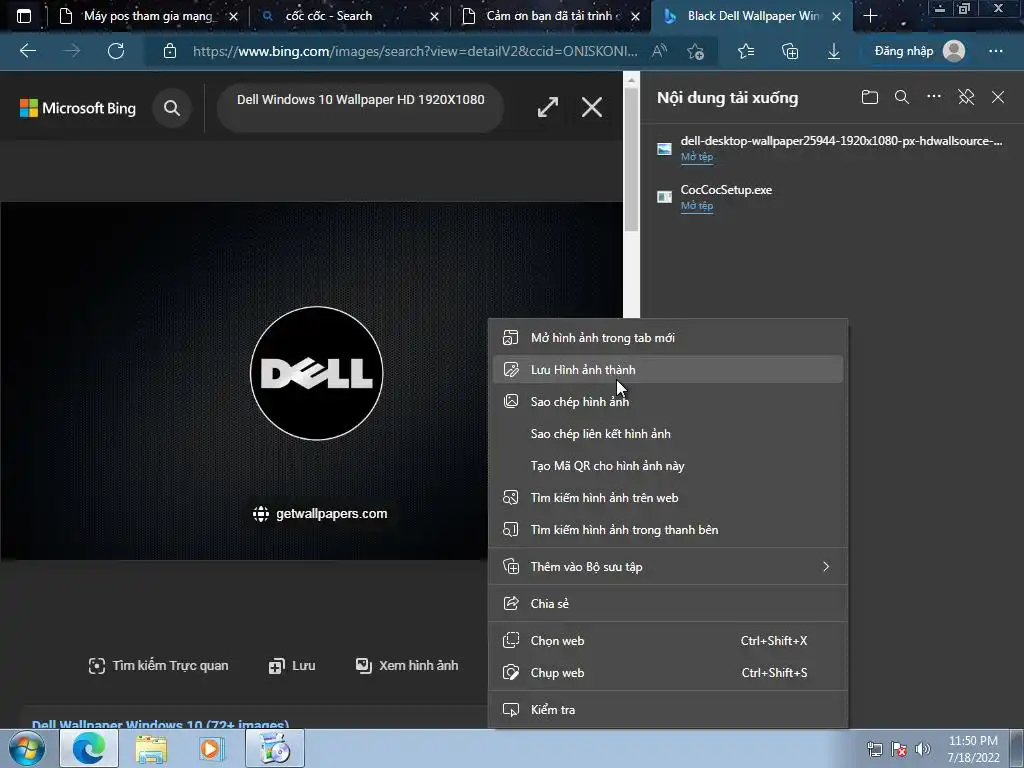Open the getwallpapers.com source link
Image resolution: width=1024 pixels, height=768 pixels.
point(320,514)
